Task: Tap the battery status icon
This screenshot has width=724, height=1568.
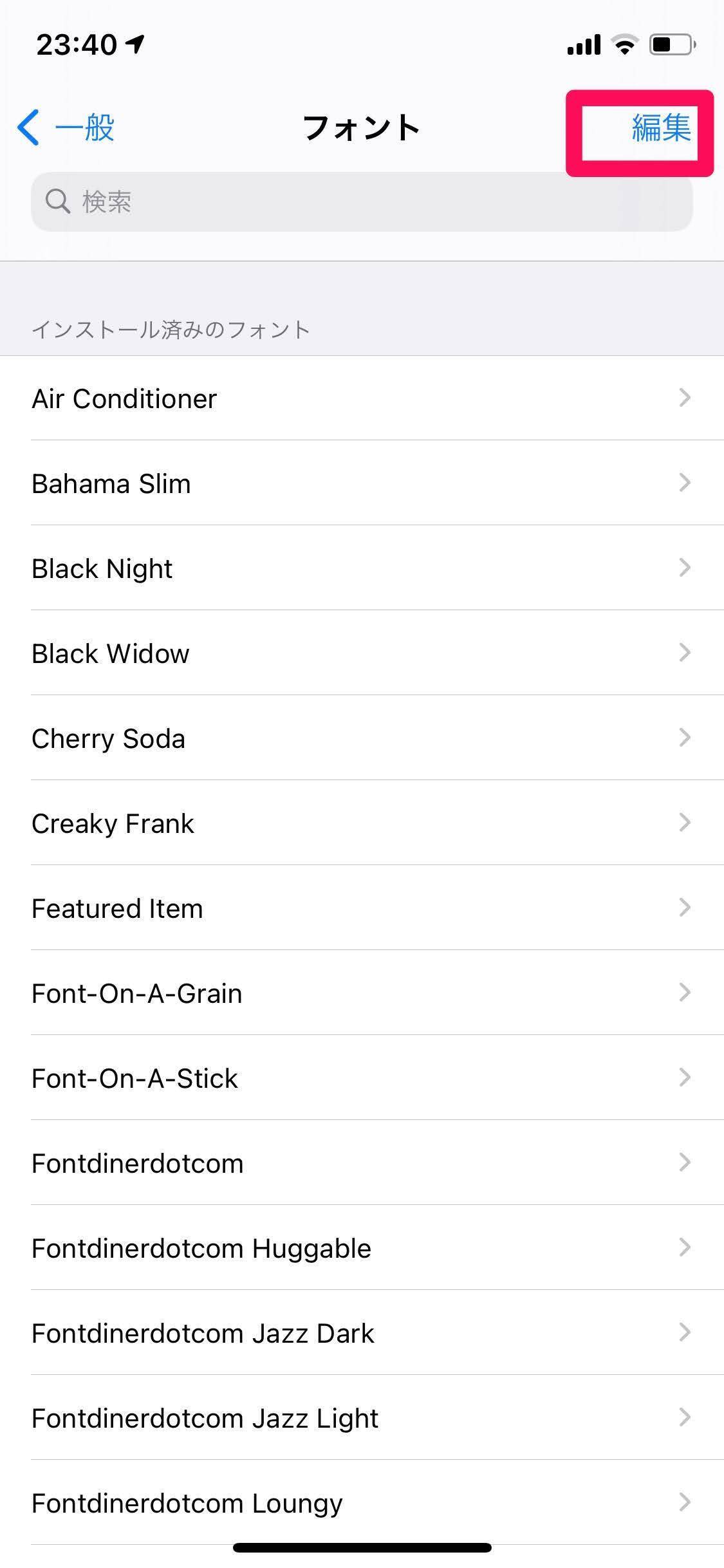Action: pos(673,44)
